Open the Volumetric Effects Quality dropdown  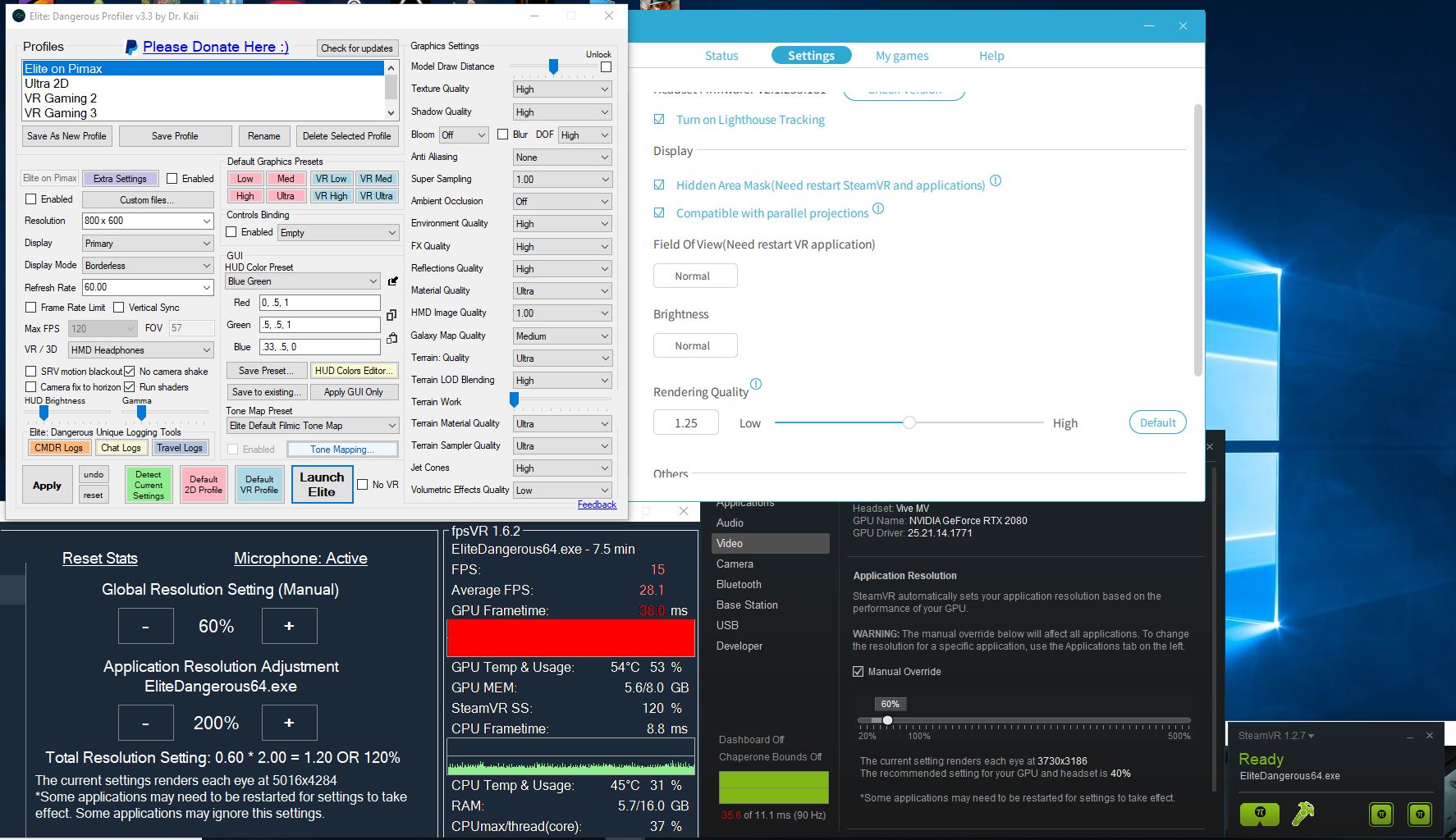[562, 490]
